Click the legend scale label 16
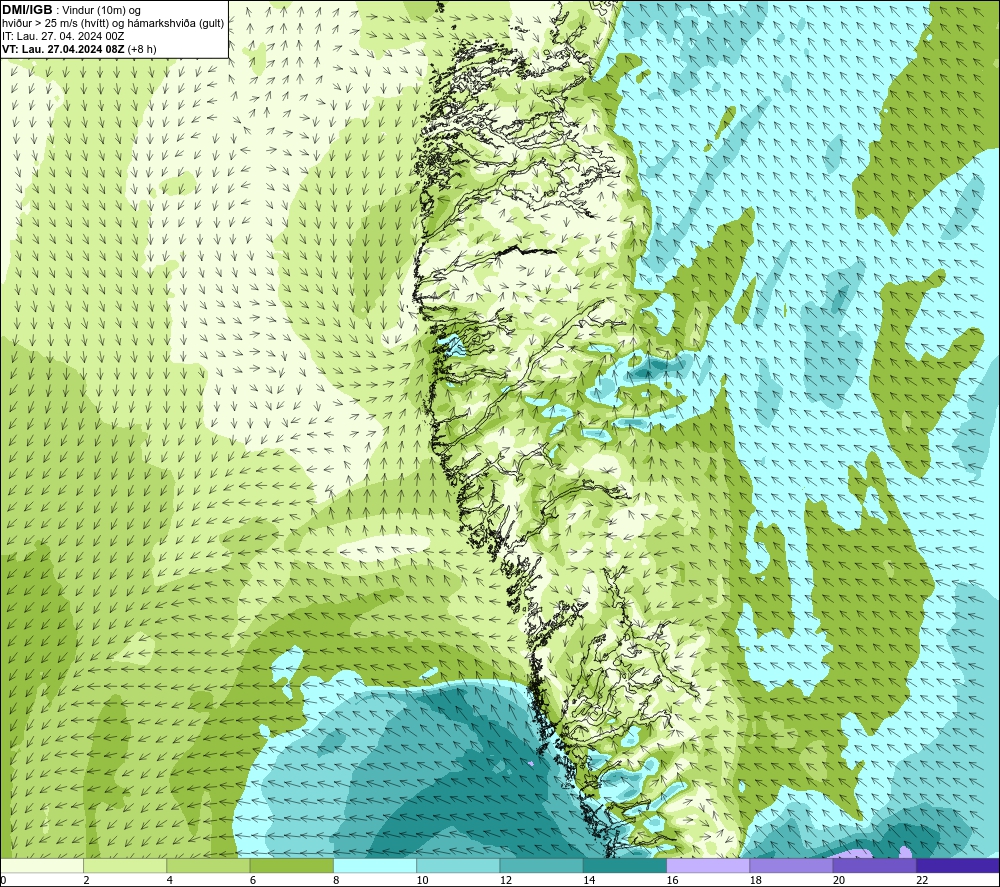The height and width of the screenshot is (887, 1000). pos(672,880)
